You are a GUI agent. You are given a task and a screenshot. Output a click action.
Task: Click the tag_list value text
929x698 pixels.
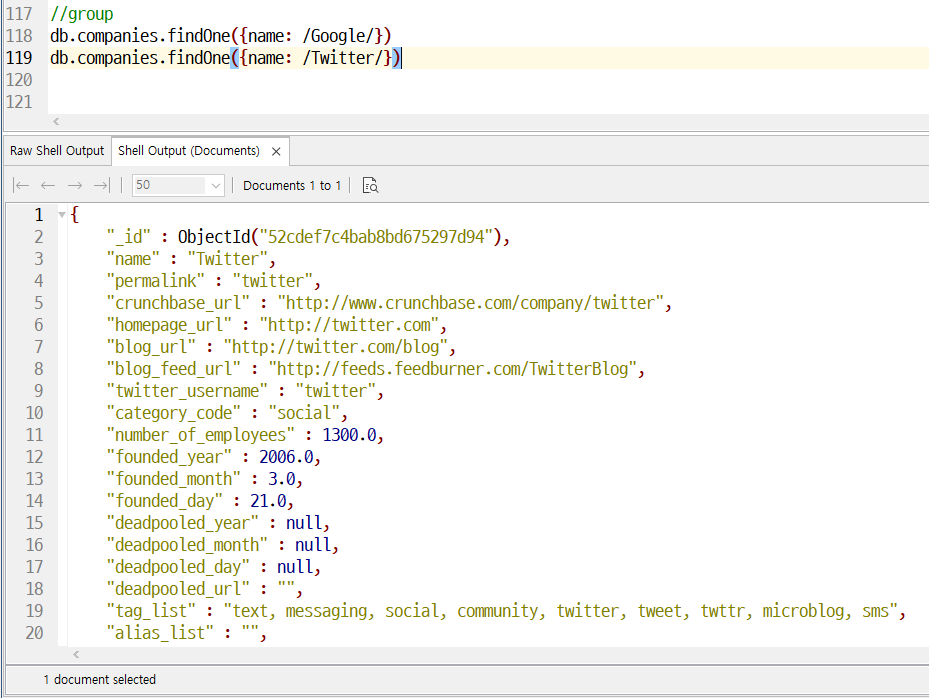560,611
